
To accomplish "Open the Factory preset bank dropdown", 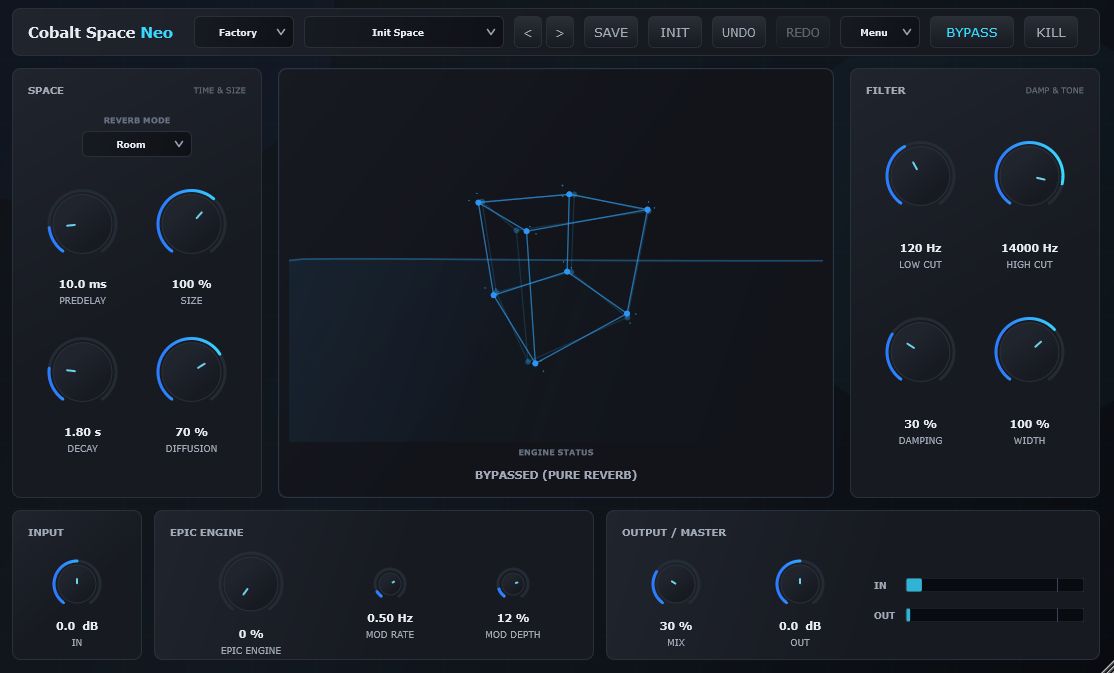I will click(x=244, y=33).
